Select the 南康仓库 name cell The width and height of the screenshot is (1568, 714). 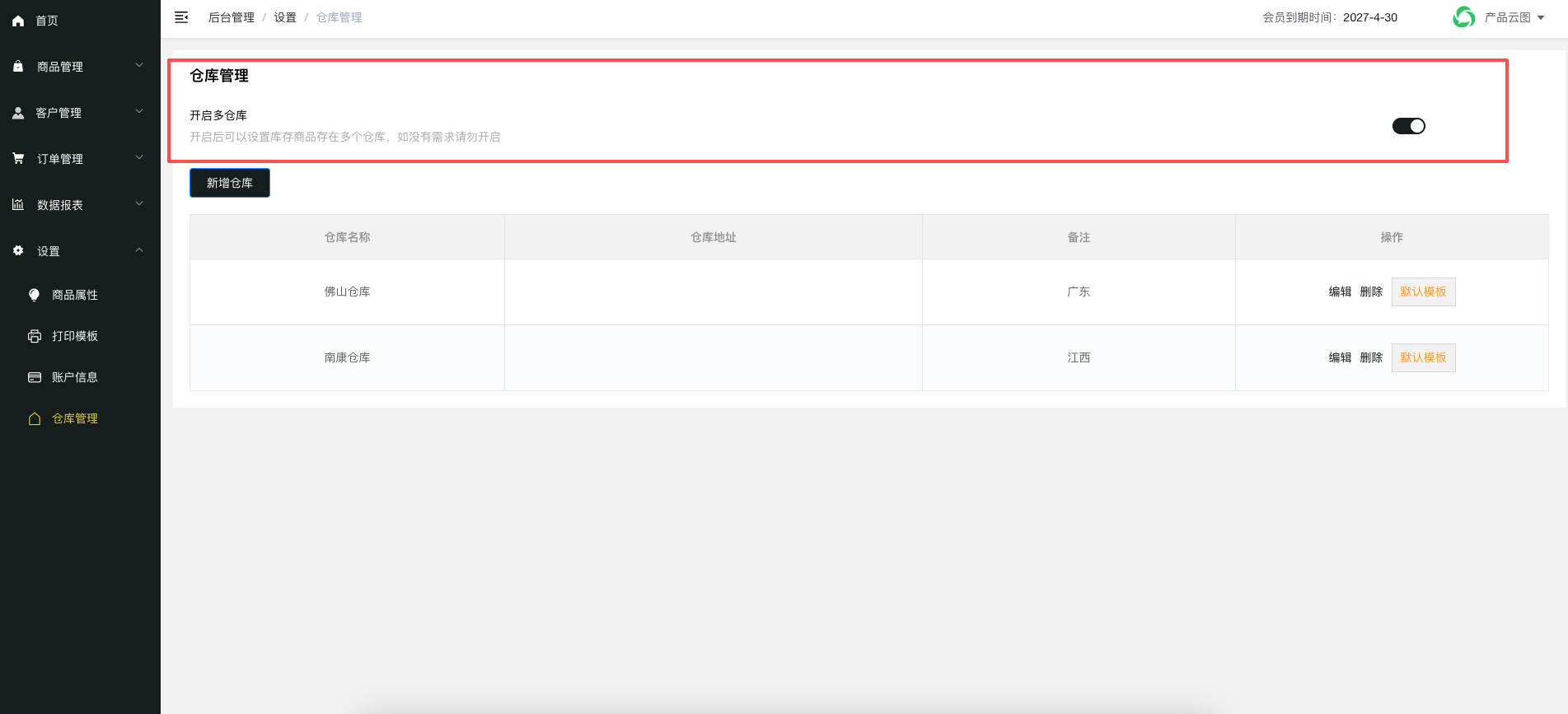point(347,357)
